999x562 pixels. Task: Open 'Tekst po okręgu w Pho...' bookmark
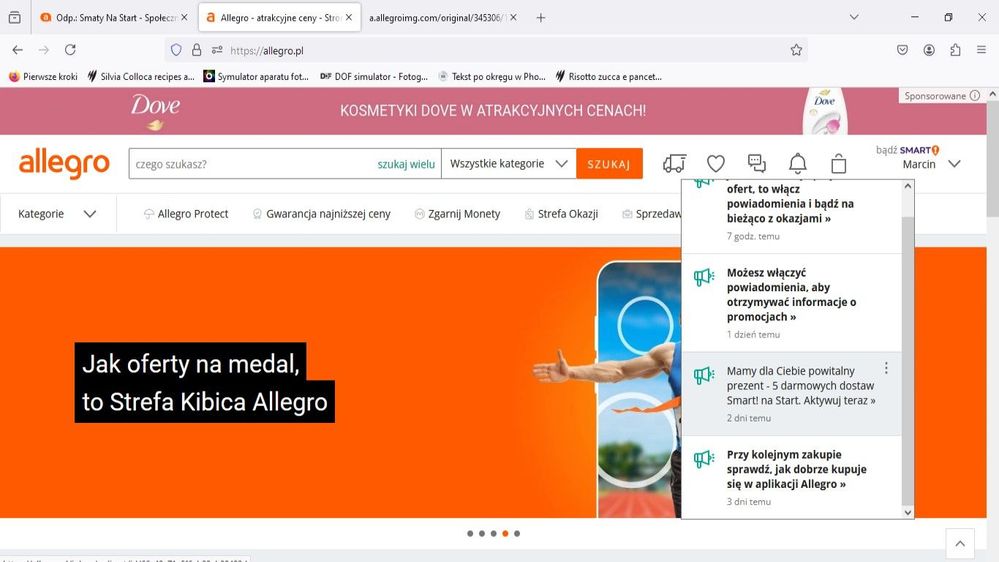(x=491, y=76)
